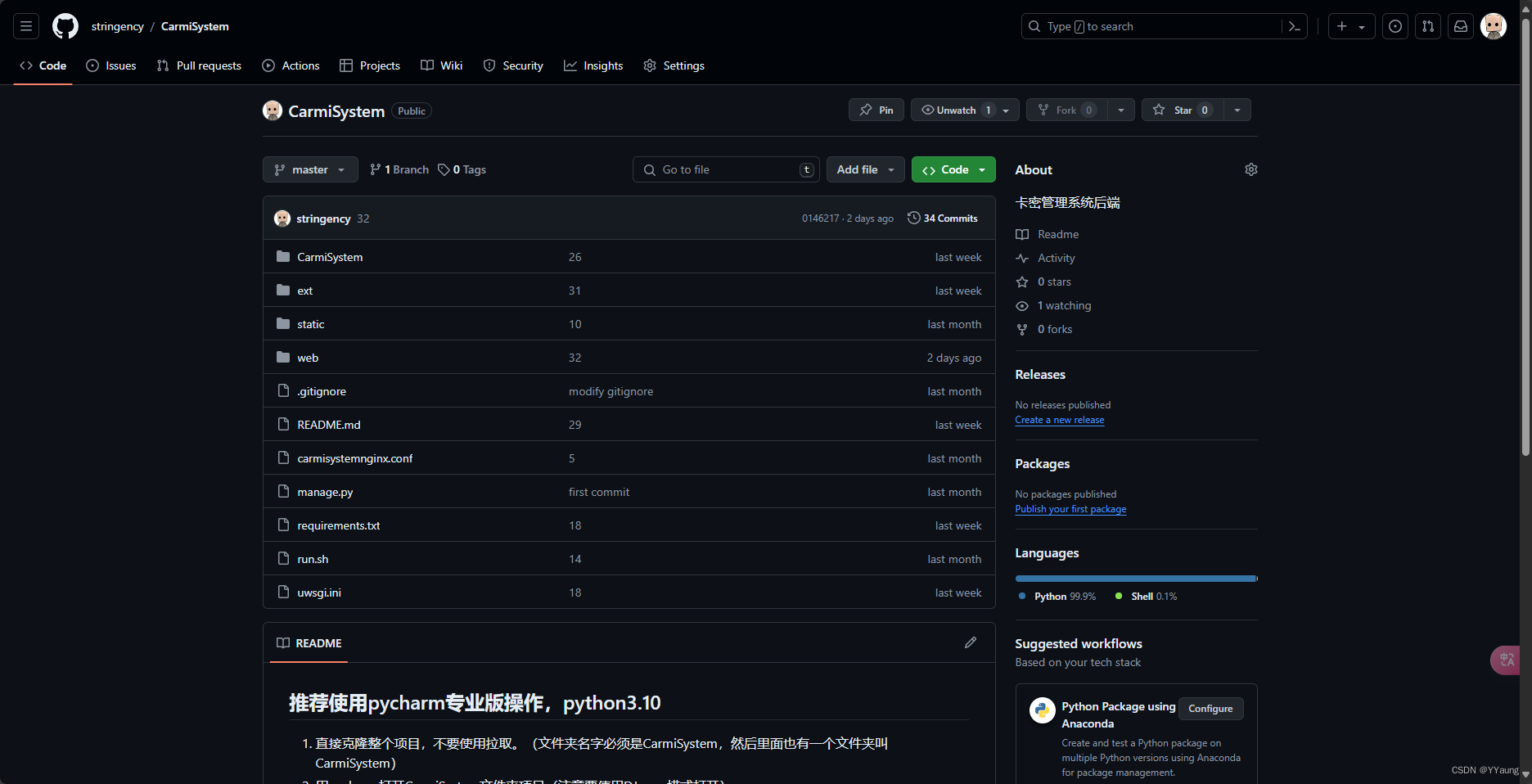Select Shell 0.1% language entry
This screenshot has width=1532, height=784.
pyautogui.click(x=1146, y=597)
